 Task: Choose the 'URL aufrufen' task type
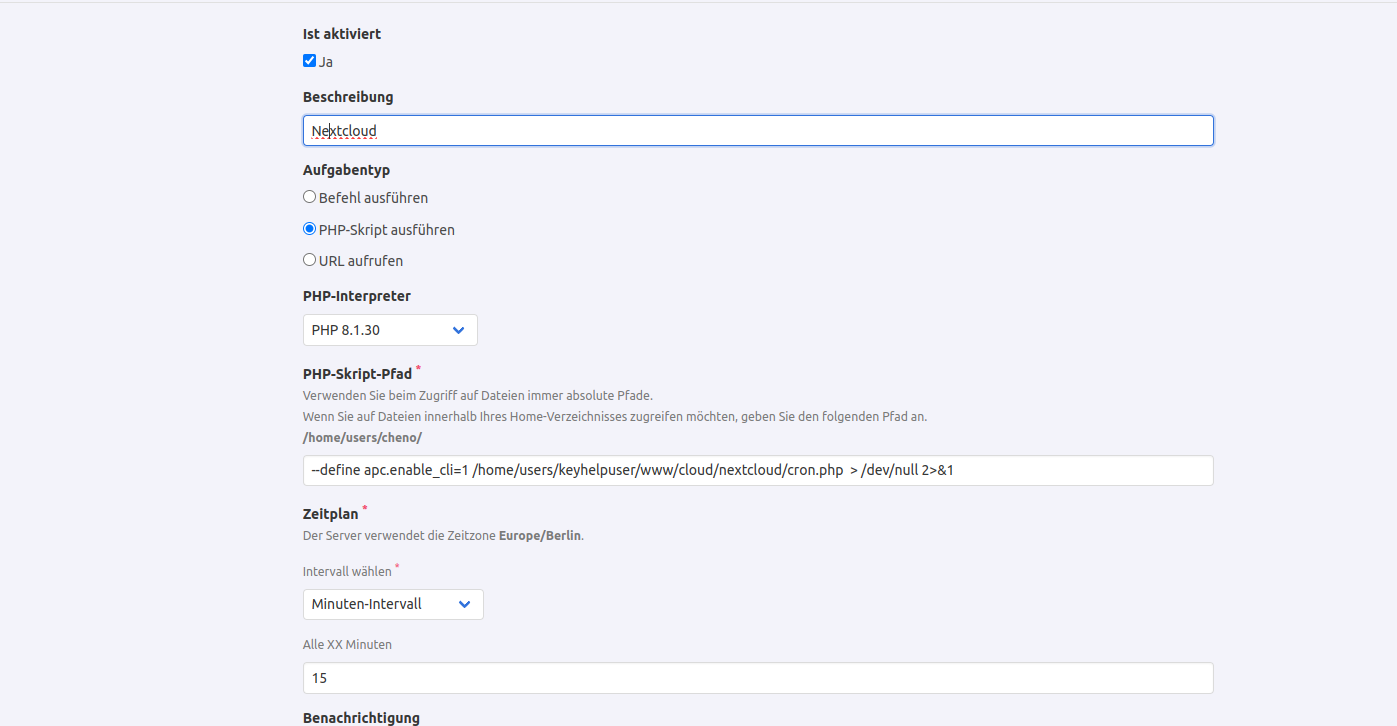(x=310, y=260)
